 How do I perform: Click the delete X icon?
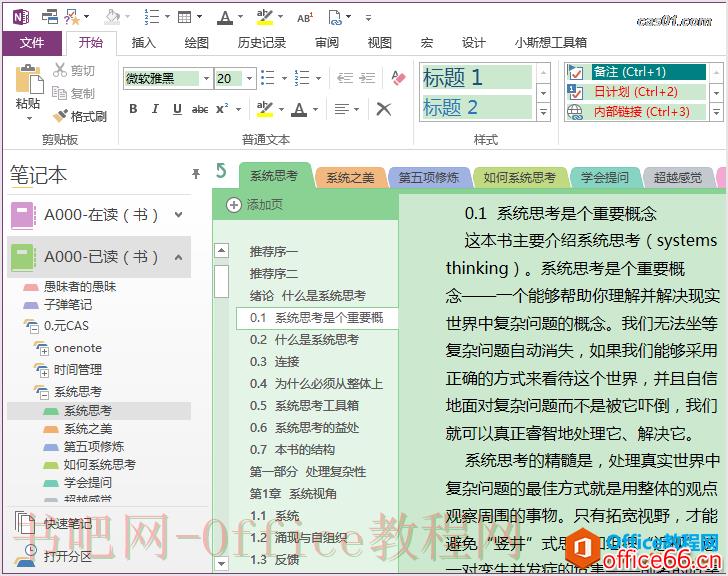[384, 109]
